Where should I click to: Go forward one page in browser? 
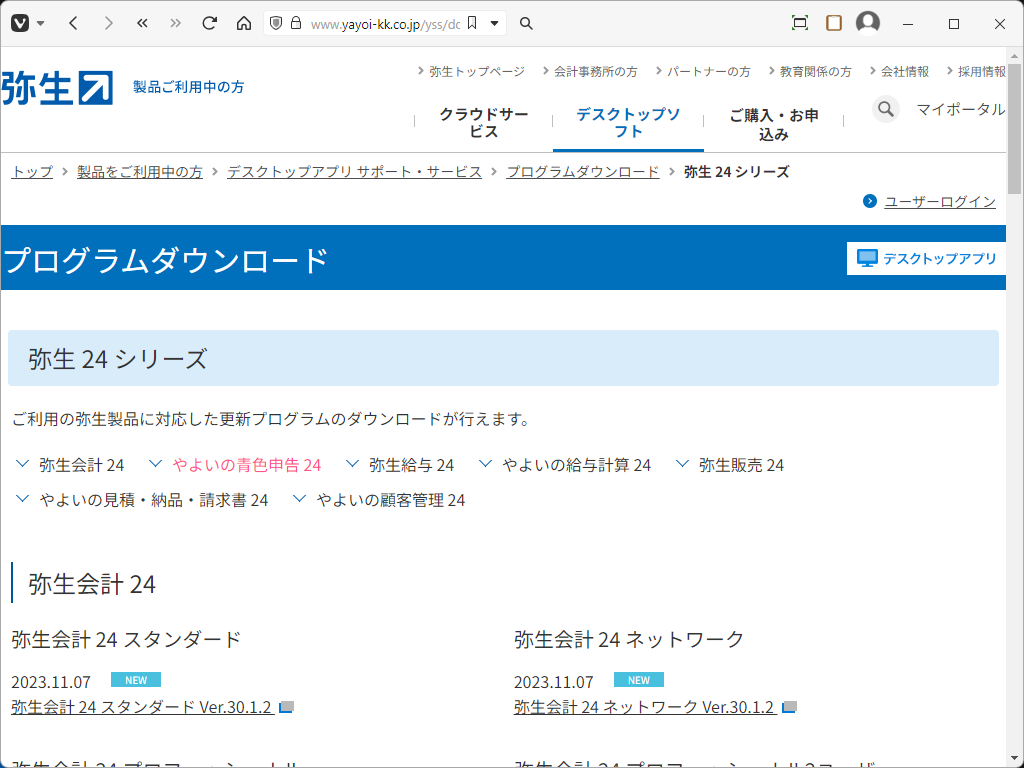108,24
